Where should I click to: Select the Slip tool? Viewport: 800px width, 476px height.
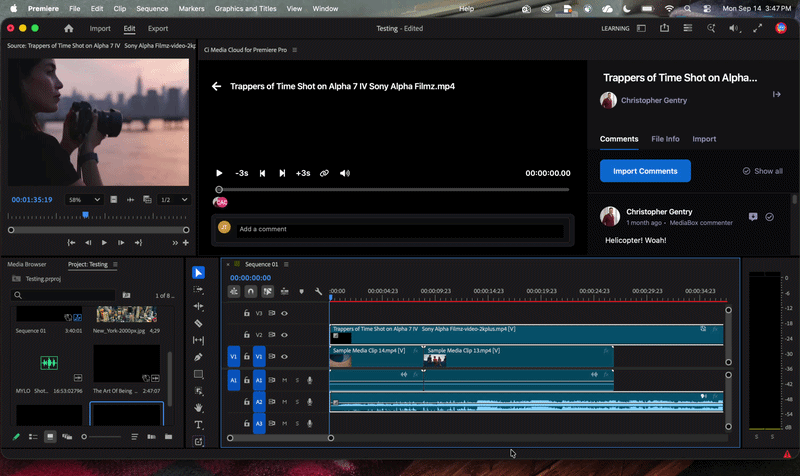click(x=198, y=340)
